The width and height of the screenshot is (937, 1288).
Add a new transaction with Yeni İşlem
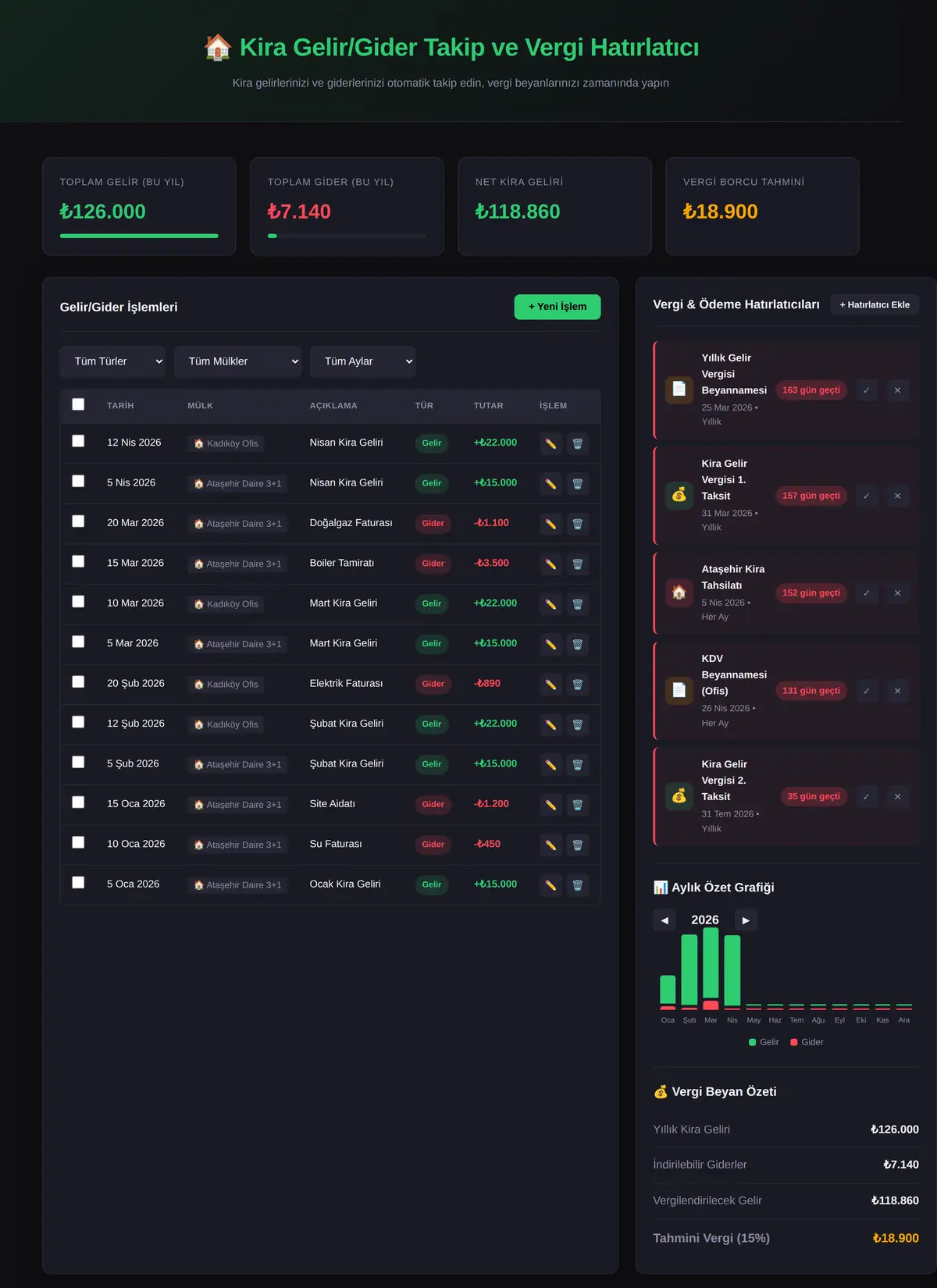558,307
